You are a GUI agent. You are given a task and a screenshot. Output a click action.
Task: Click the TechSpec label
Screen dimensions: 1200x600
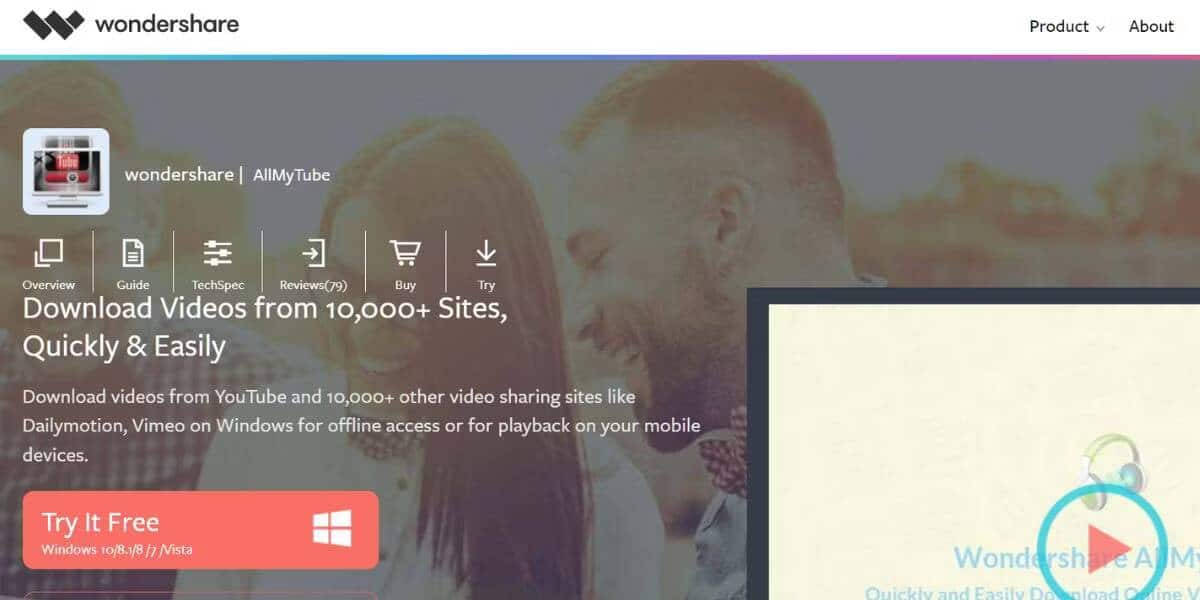[x=217, y=285]
